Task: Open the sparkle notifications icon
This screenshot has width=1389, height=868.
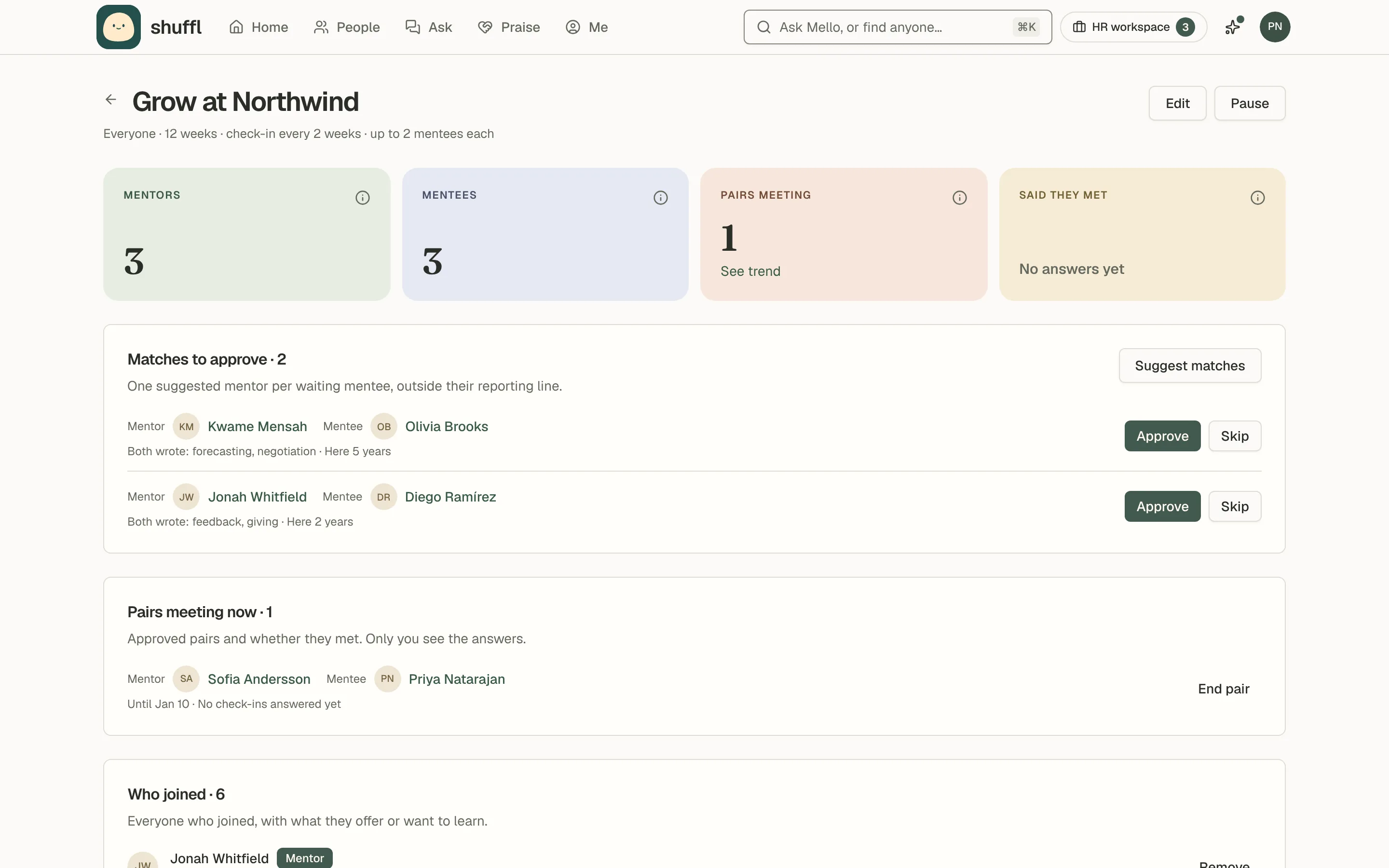Action: [1233, 27]
